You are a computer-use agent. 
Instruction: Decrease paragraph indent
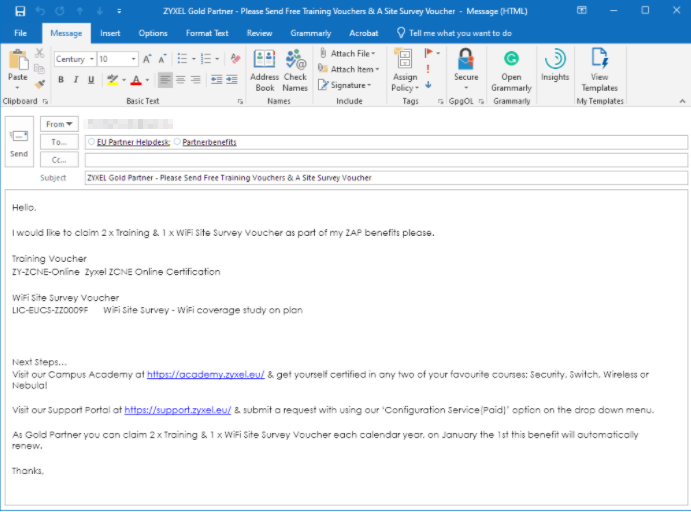216,80
